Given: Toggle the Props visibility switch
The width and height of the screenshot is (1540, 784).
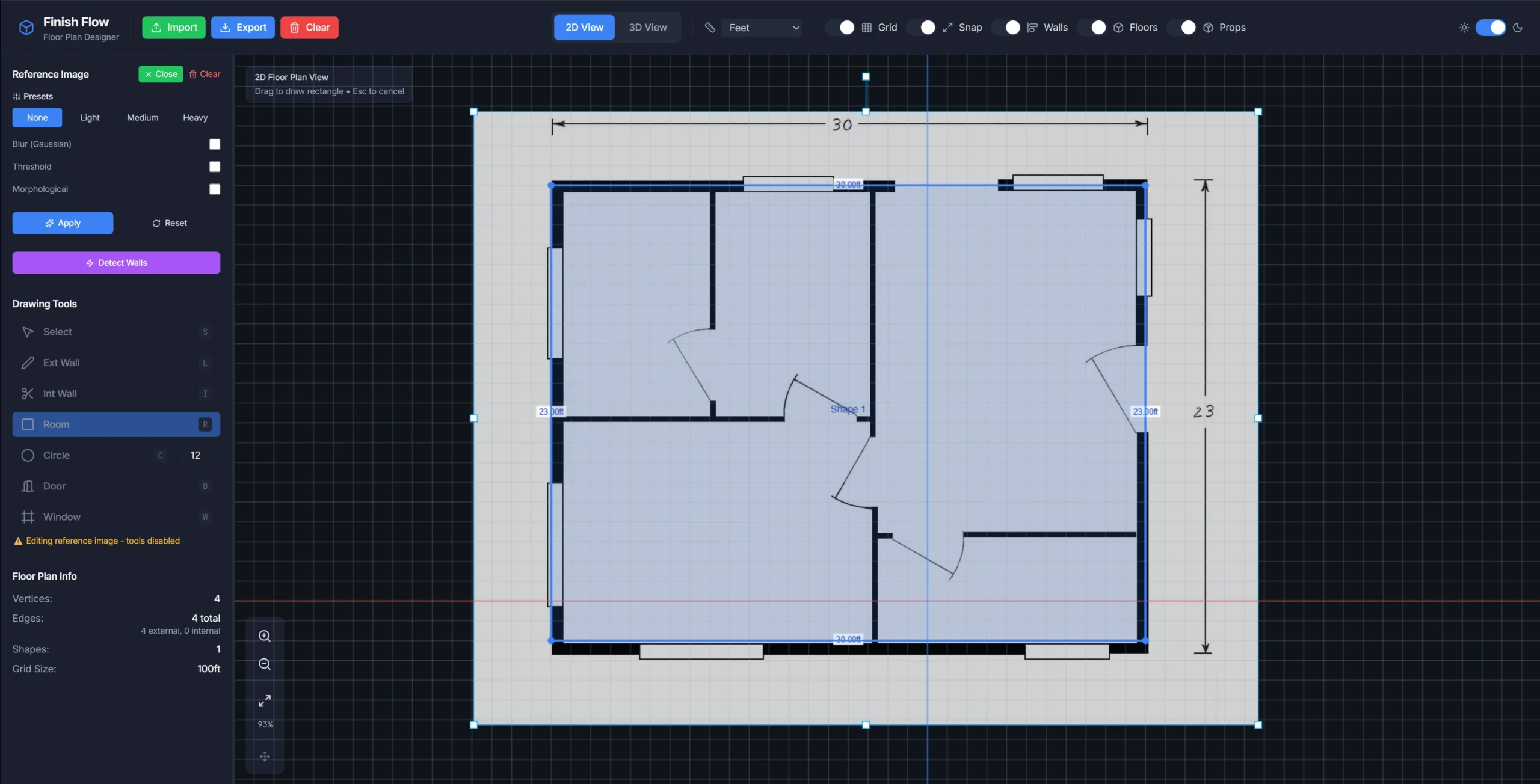Looking at the screenshot, I should click(1182, 28).
